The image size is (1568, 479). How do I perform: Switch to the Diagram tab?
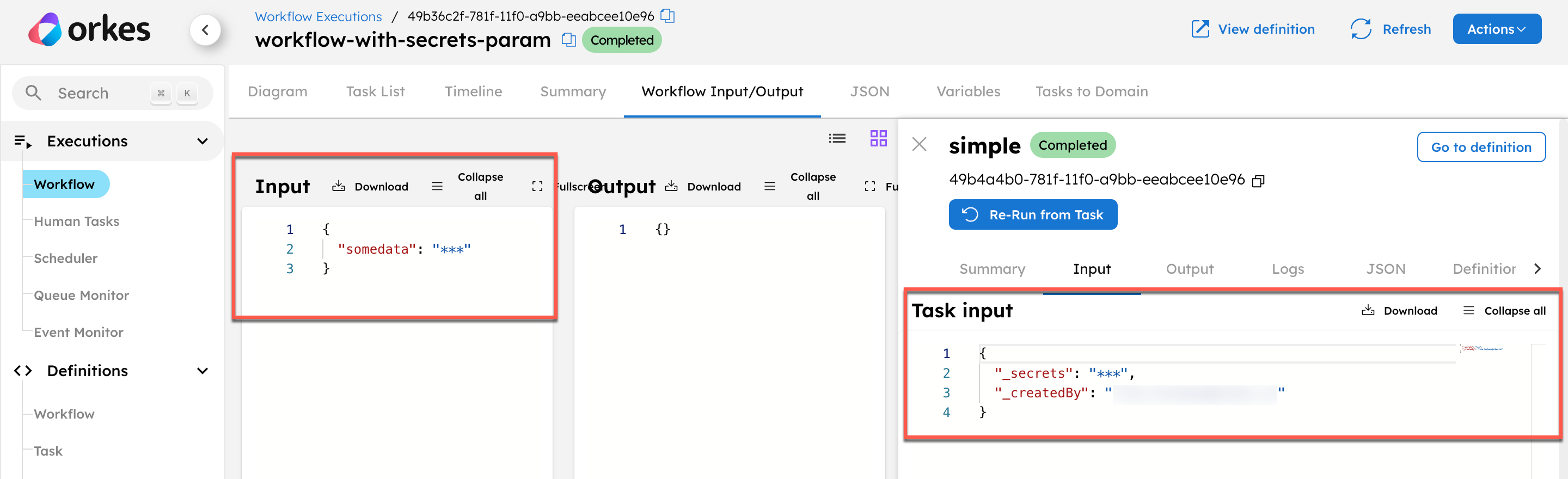278,91
